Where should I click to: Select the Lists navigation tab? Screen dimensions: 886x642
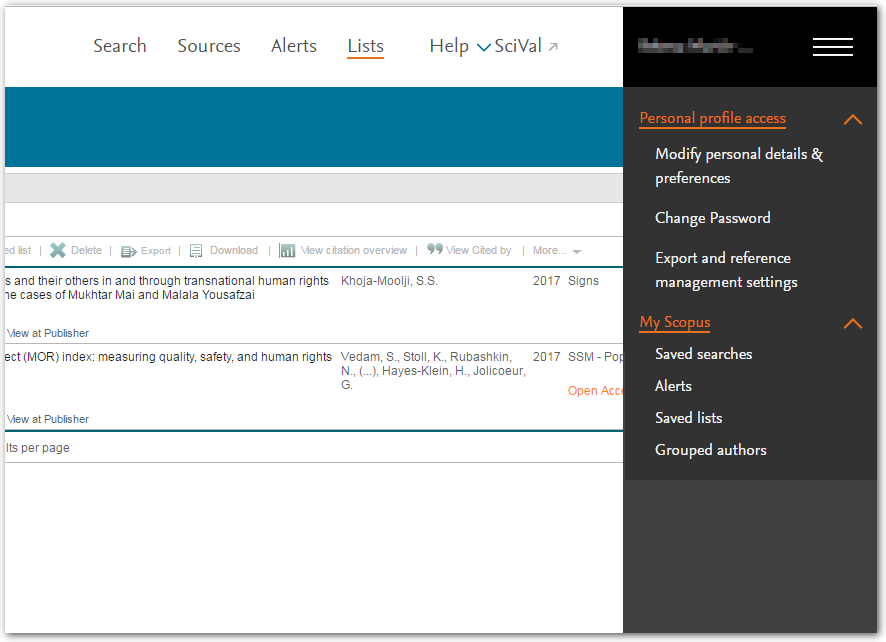coord(366,46)
